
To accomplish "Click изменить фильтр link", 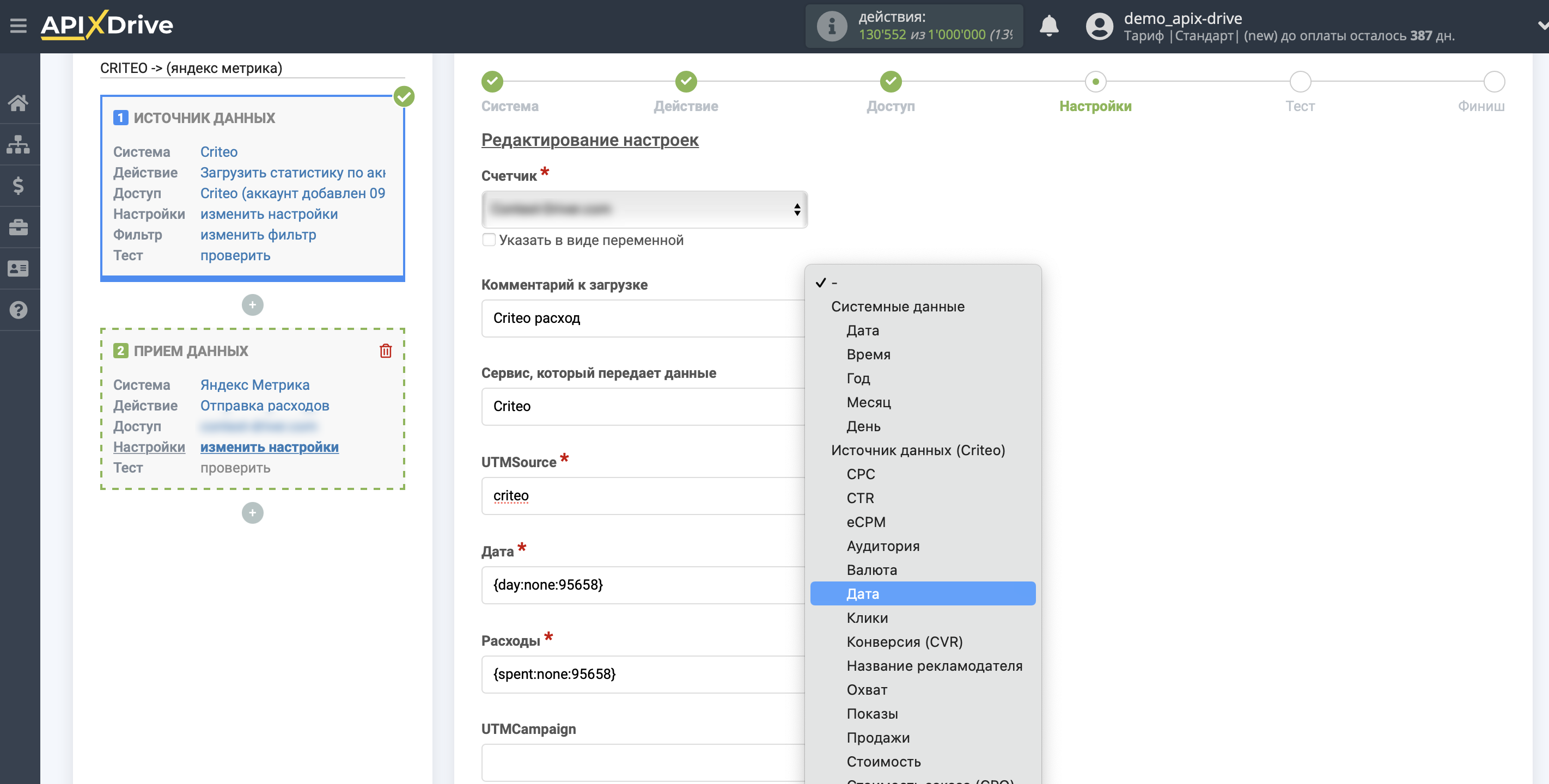I will (258, 235).
